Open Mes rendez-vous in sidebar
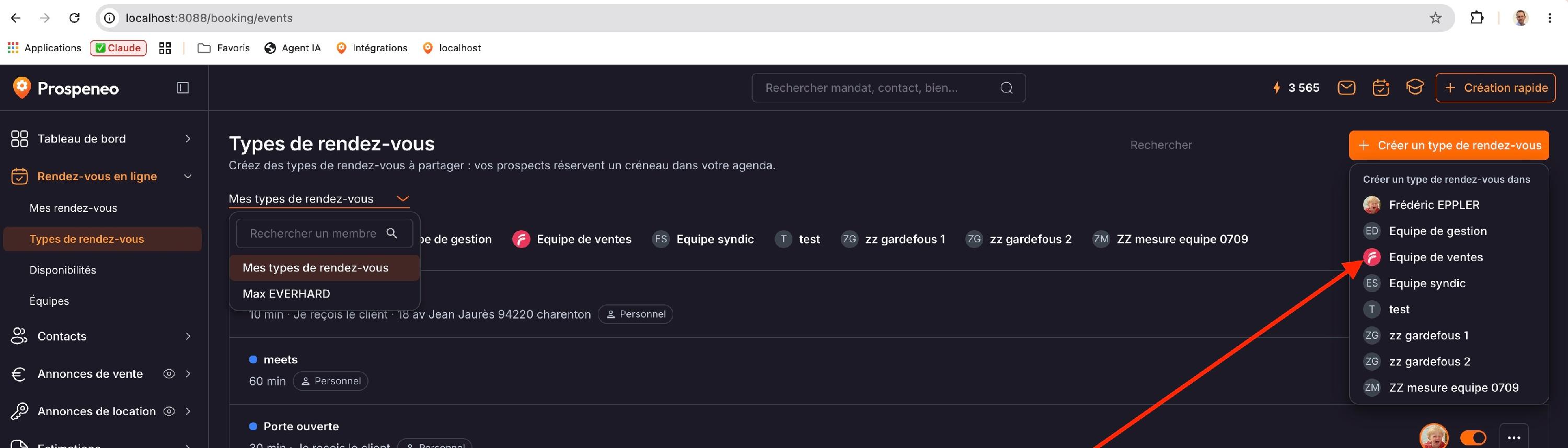This screenshot has width=1568, height=448. 73,208
